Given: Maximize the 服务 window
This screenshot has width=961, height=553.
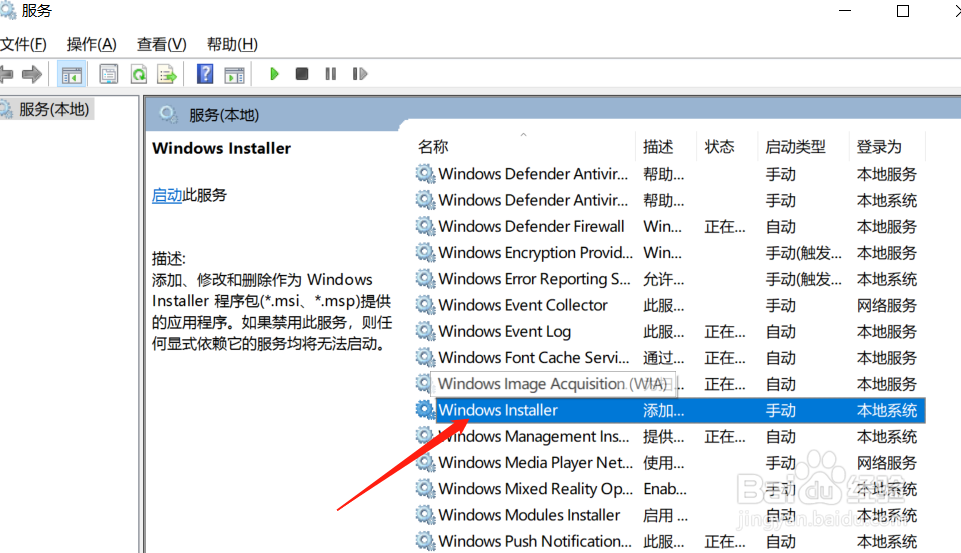Looking at the screenshot, I should tap(903, 11).
